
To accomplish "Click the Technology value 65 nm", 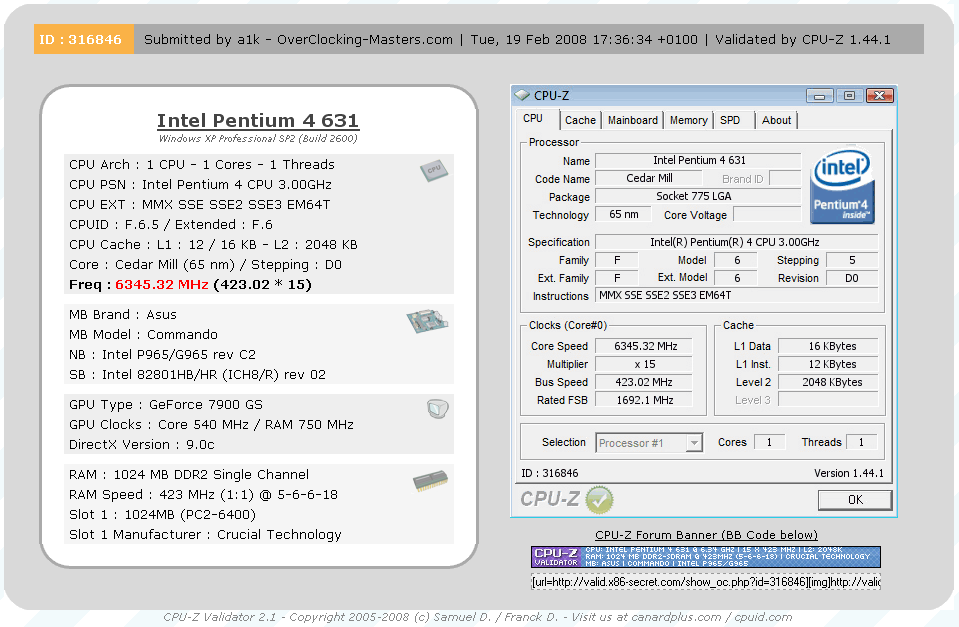I will tap(623, 214).
